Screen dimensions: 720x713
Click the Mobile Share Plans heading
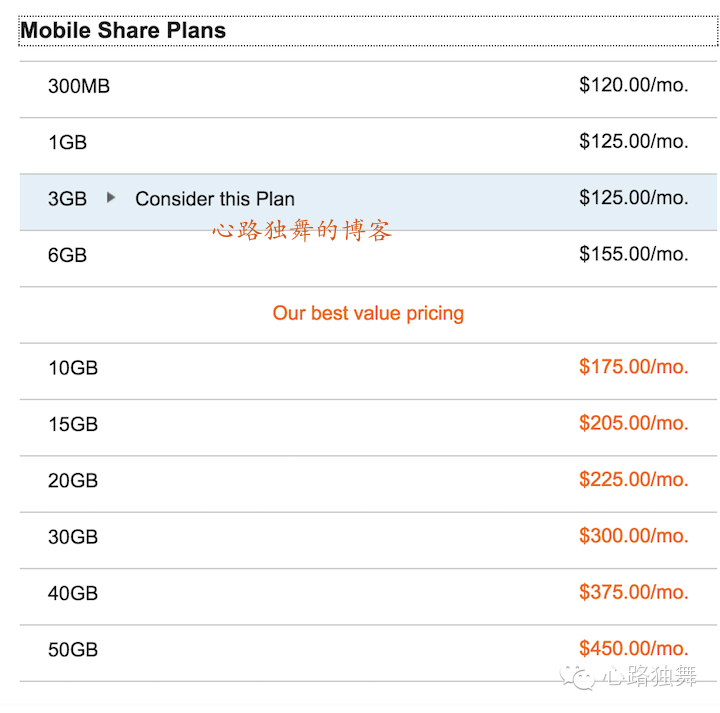click(x=123, y=30)
